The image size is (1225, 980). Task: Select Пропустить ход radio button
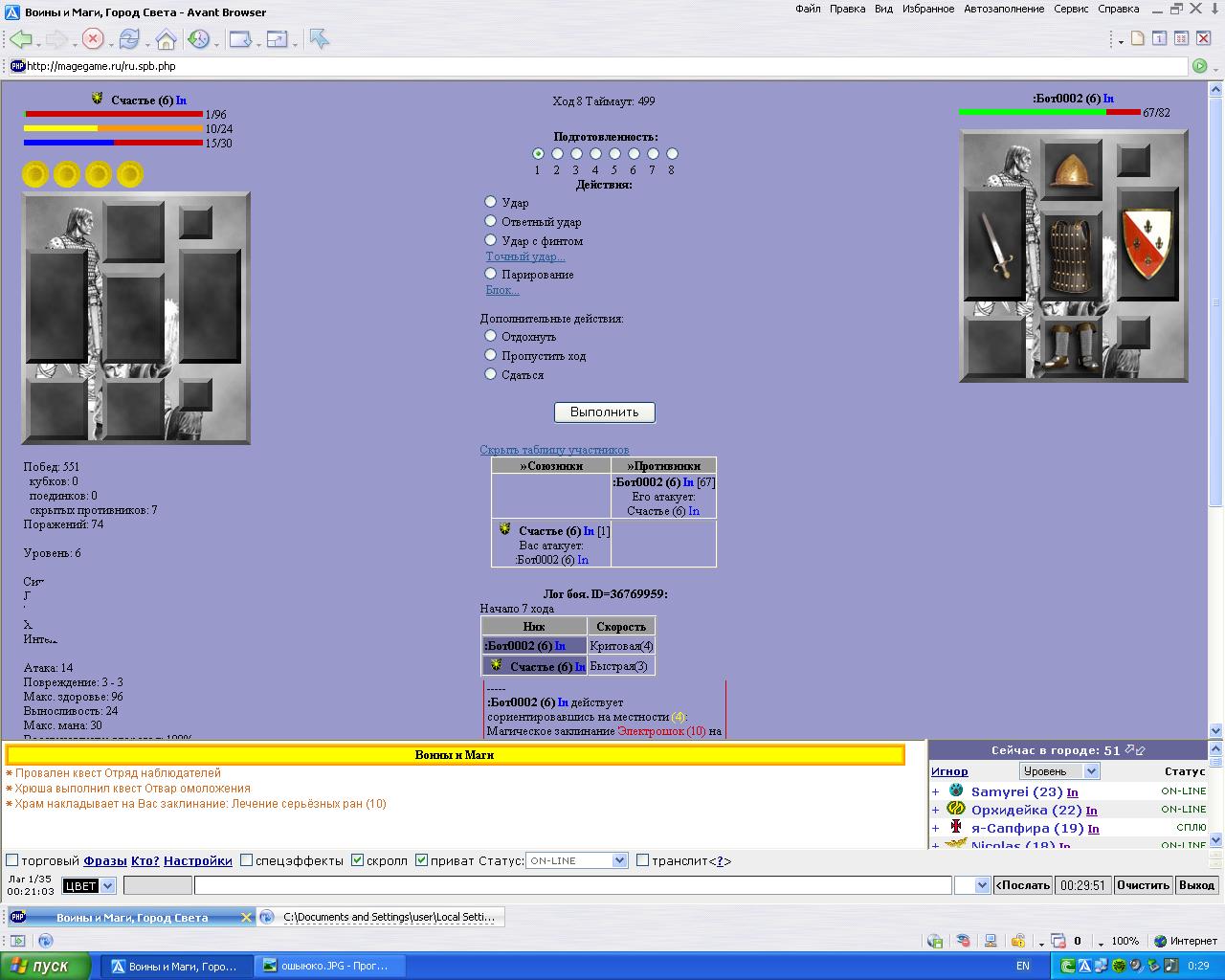pos(491,355)
